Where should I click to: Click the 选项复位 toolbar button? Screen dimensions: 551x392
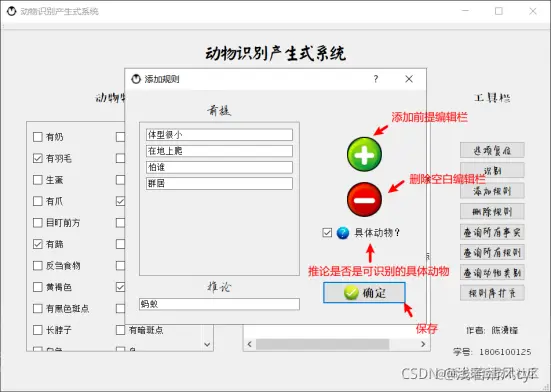tap(492, 150)
